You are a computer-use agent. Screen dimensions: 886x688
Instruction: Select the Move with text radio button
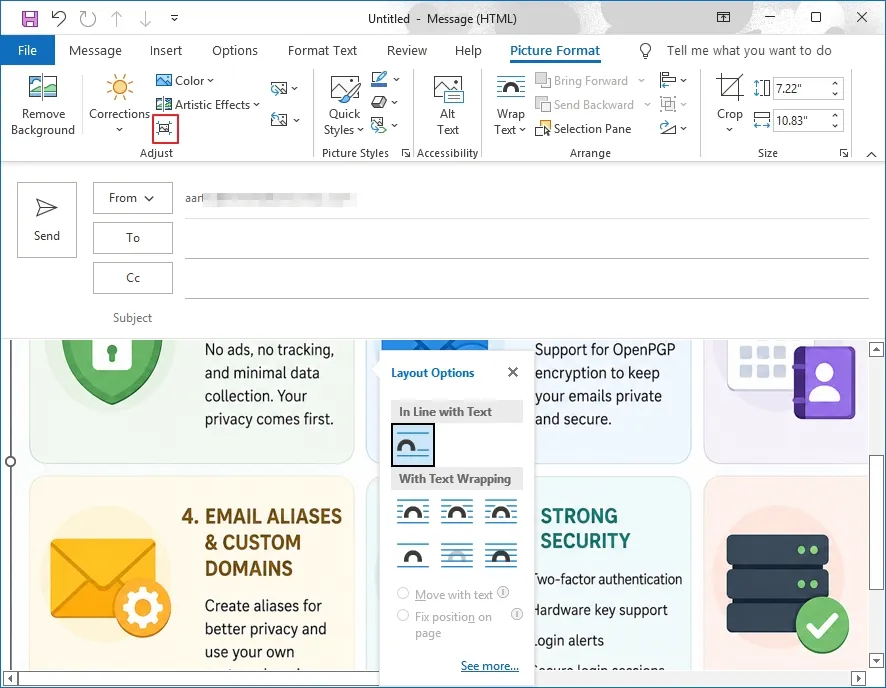tap(403, 593)
